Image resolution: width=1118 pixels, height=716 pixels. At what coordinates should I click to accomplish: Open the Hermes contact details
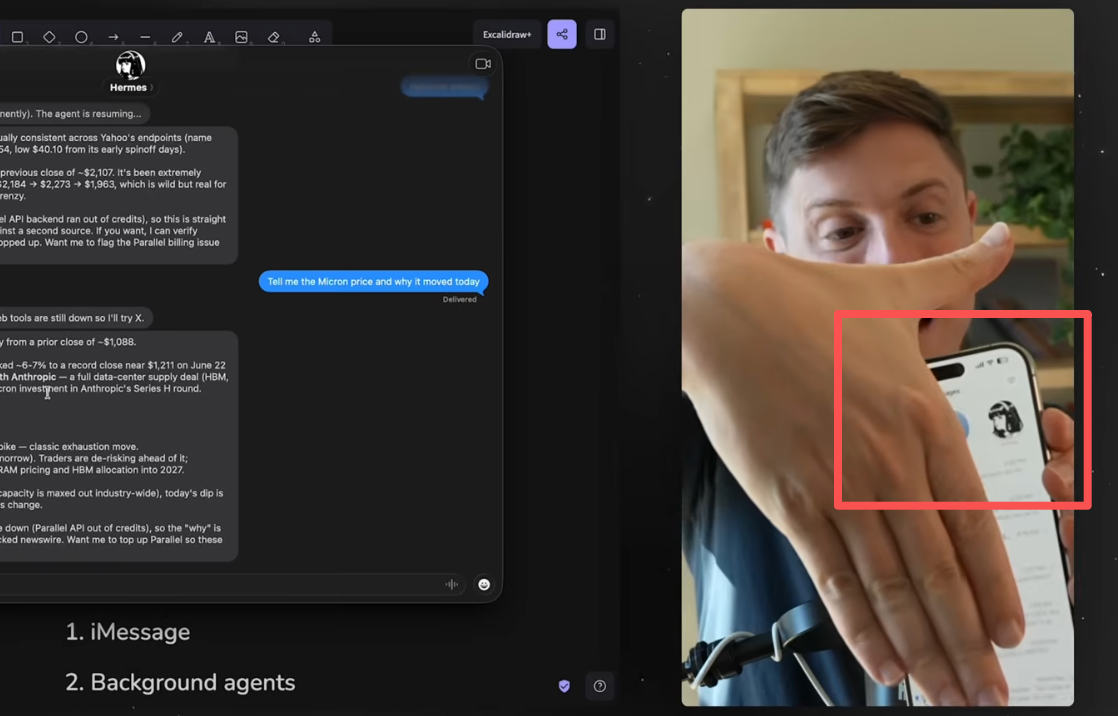[x=131, y=87]
